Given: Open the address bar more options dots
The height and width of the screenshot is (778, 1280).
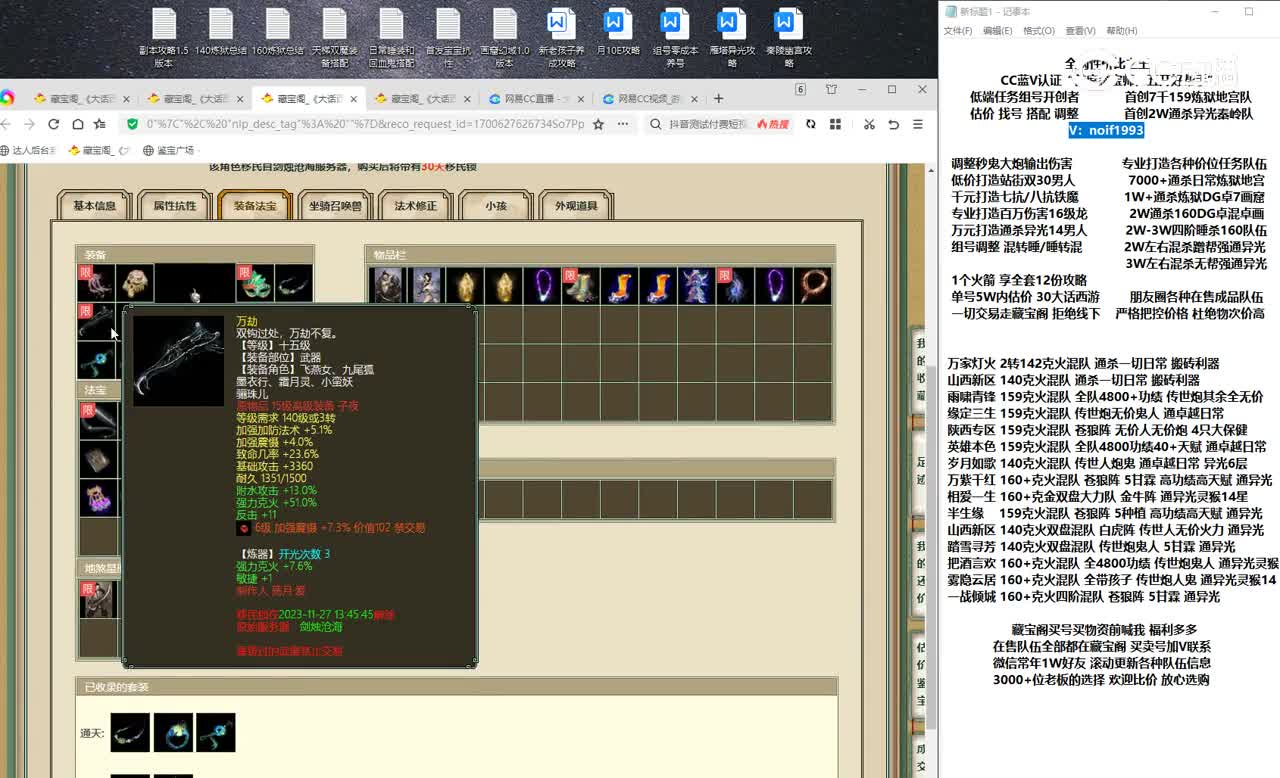Looking at the screenshot, I should [623, 124].
